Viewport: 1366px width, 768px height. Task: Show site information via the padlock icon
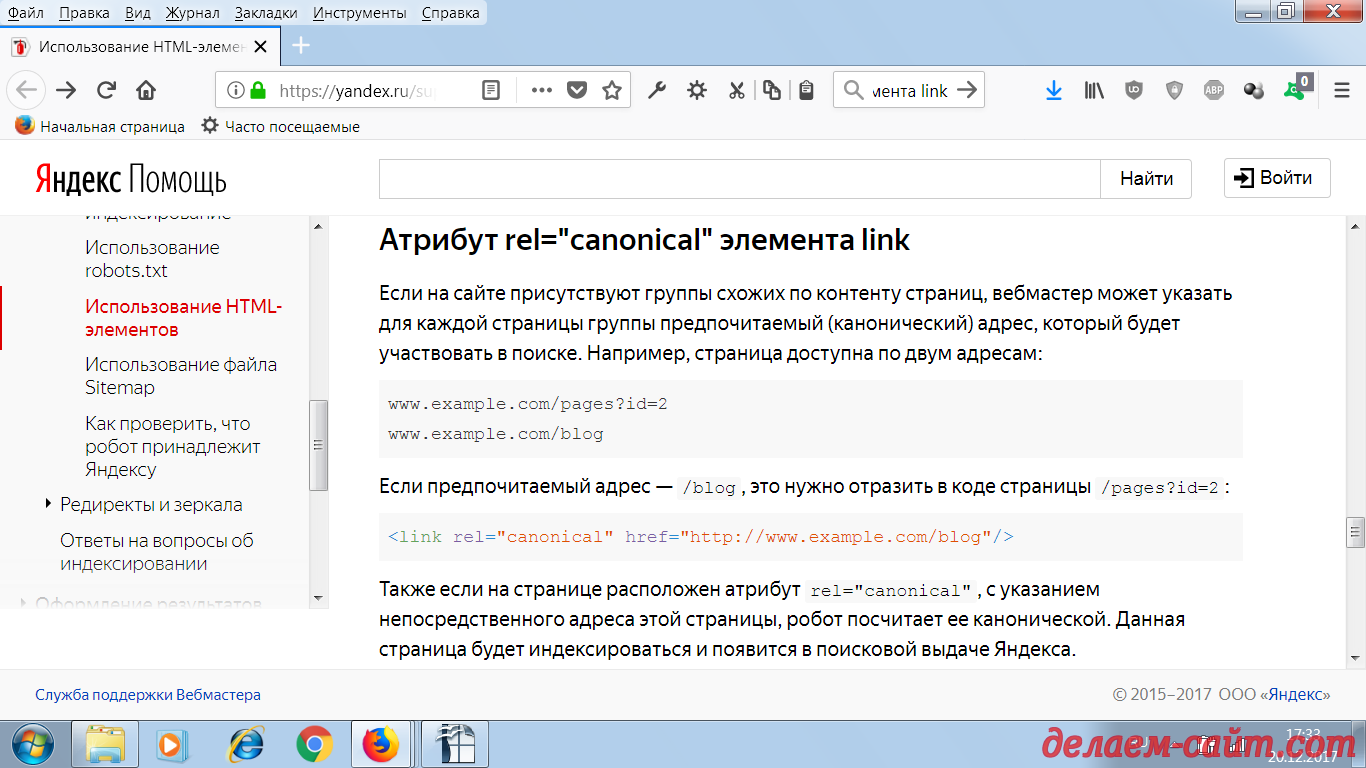point(258,90)
